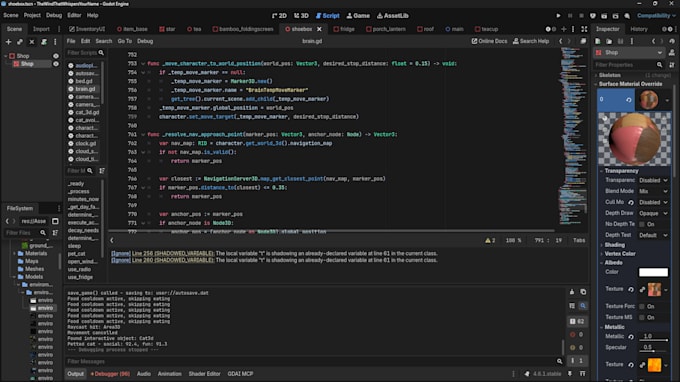Open the GDAI MCP panel
Image resolution: width=680 pixels, height=382 pixels.
point(240,374)
